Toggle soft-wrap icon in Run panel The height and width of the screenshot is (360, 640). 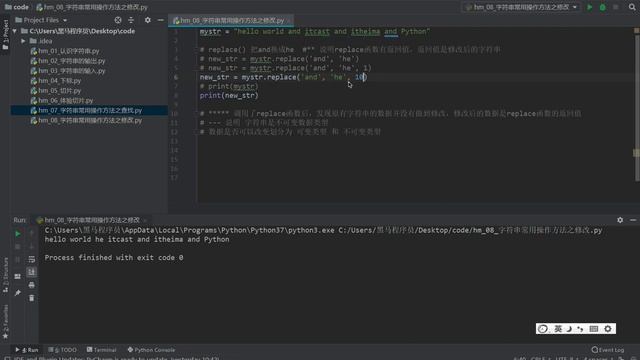31,259
